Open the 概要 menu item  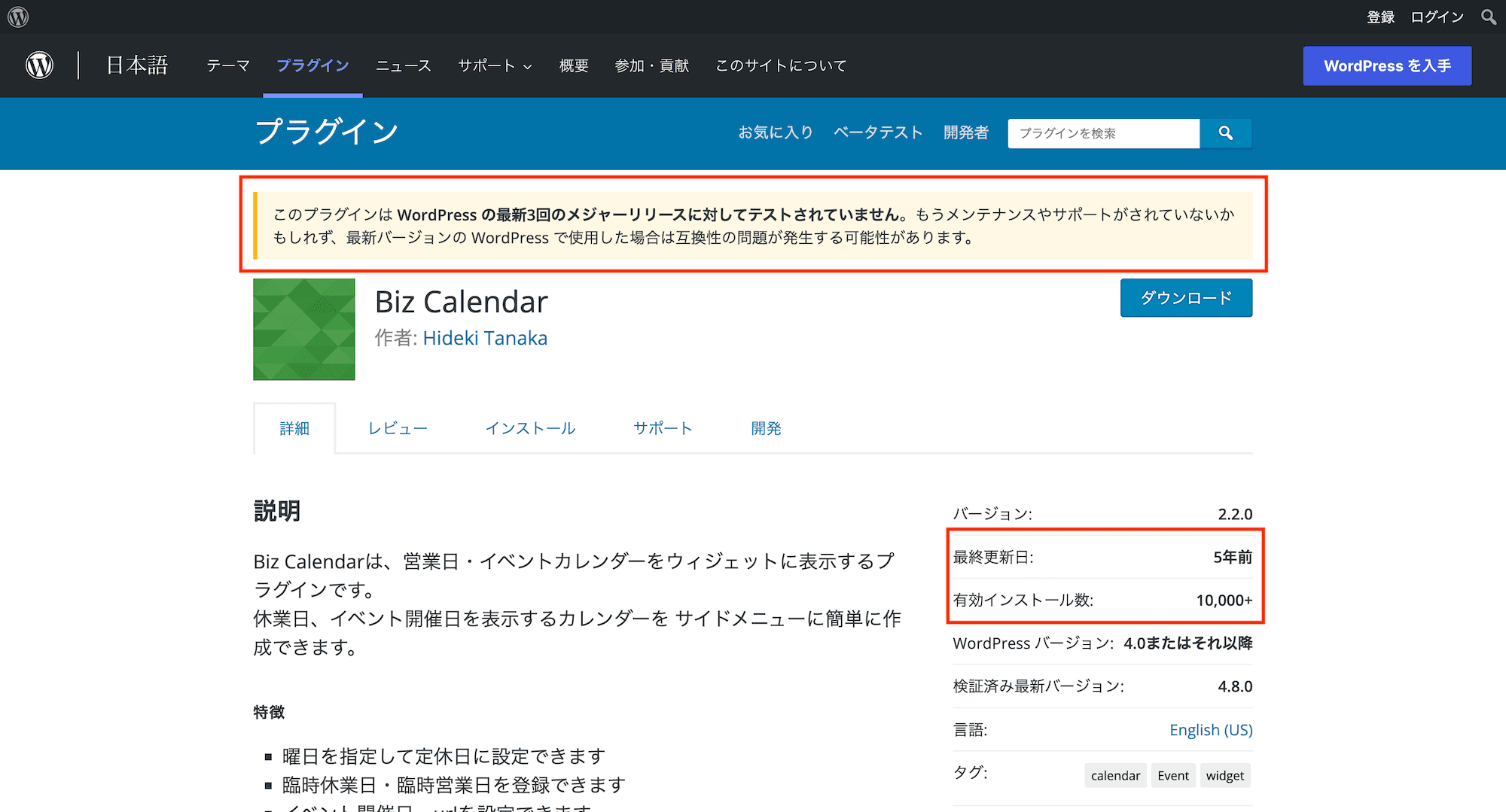574,66
